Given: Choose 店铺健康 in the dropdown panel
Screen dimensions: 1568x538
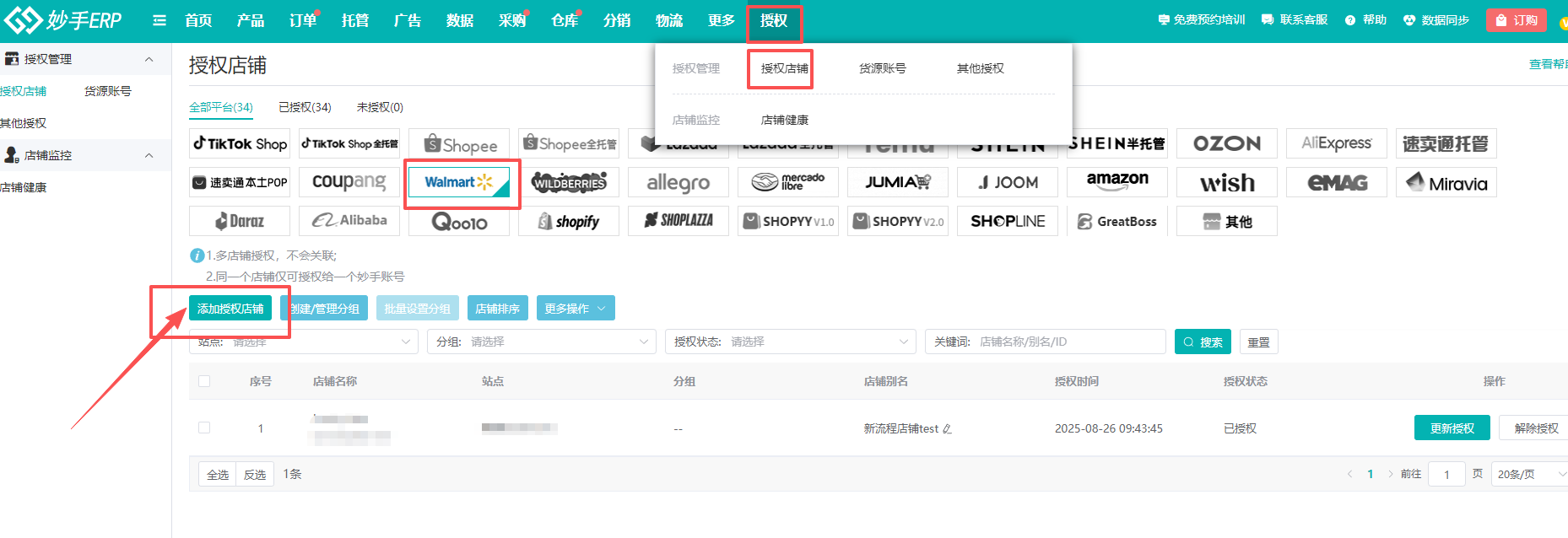Looking at the screenshot, I should pyautogui.click(x=784, y=120).
